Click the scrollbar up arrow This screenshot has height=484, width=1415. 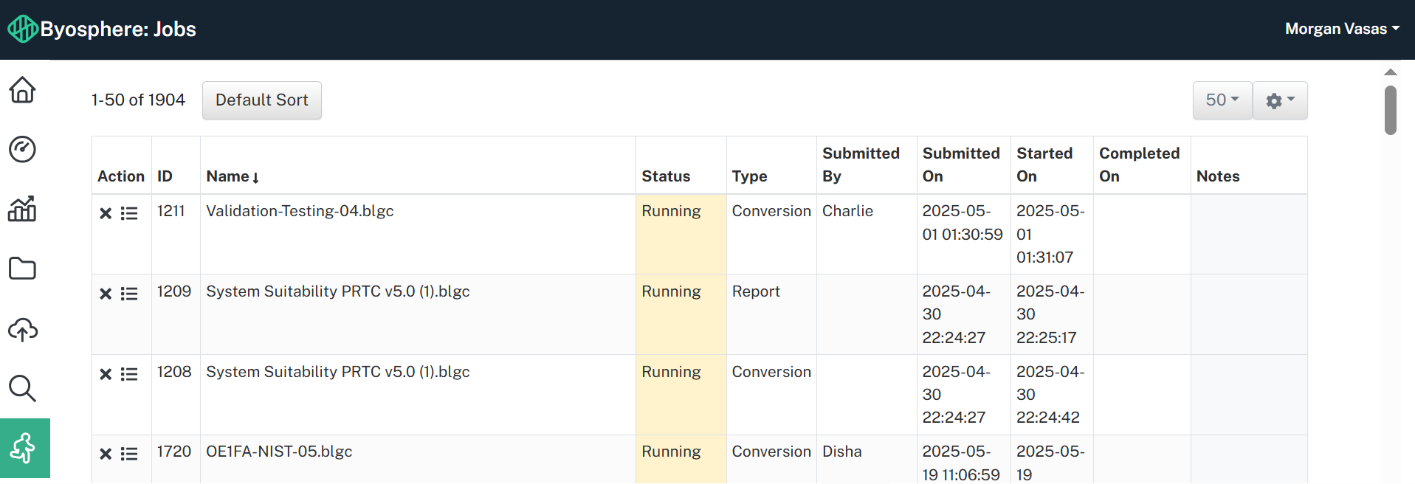[x=1390, y=72]
